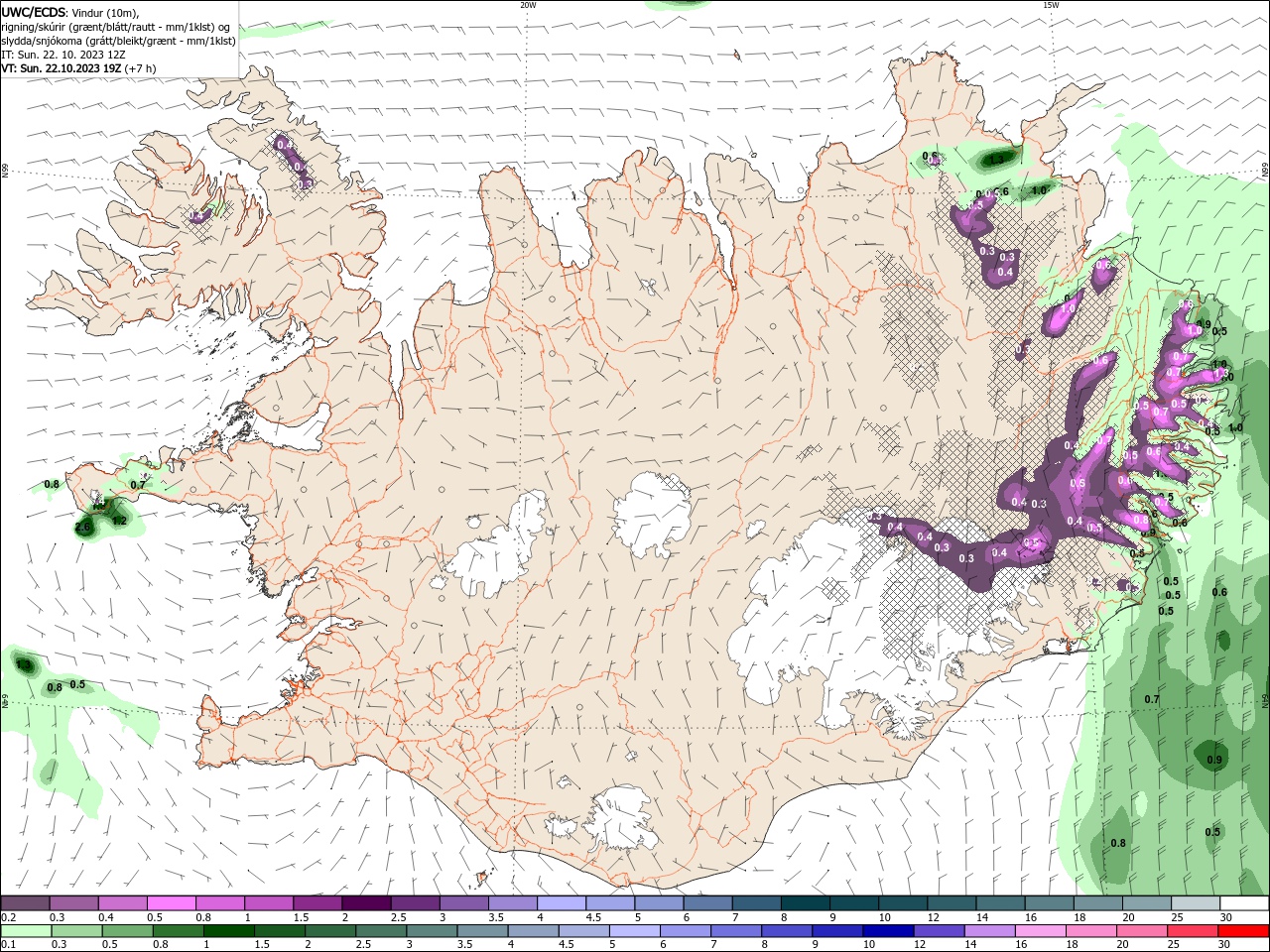Pick the rain legend swatch between 25 and 30
1270x952 pixels.
click(1191, 931)
